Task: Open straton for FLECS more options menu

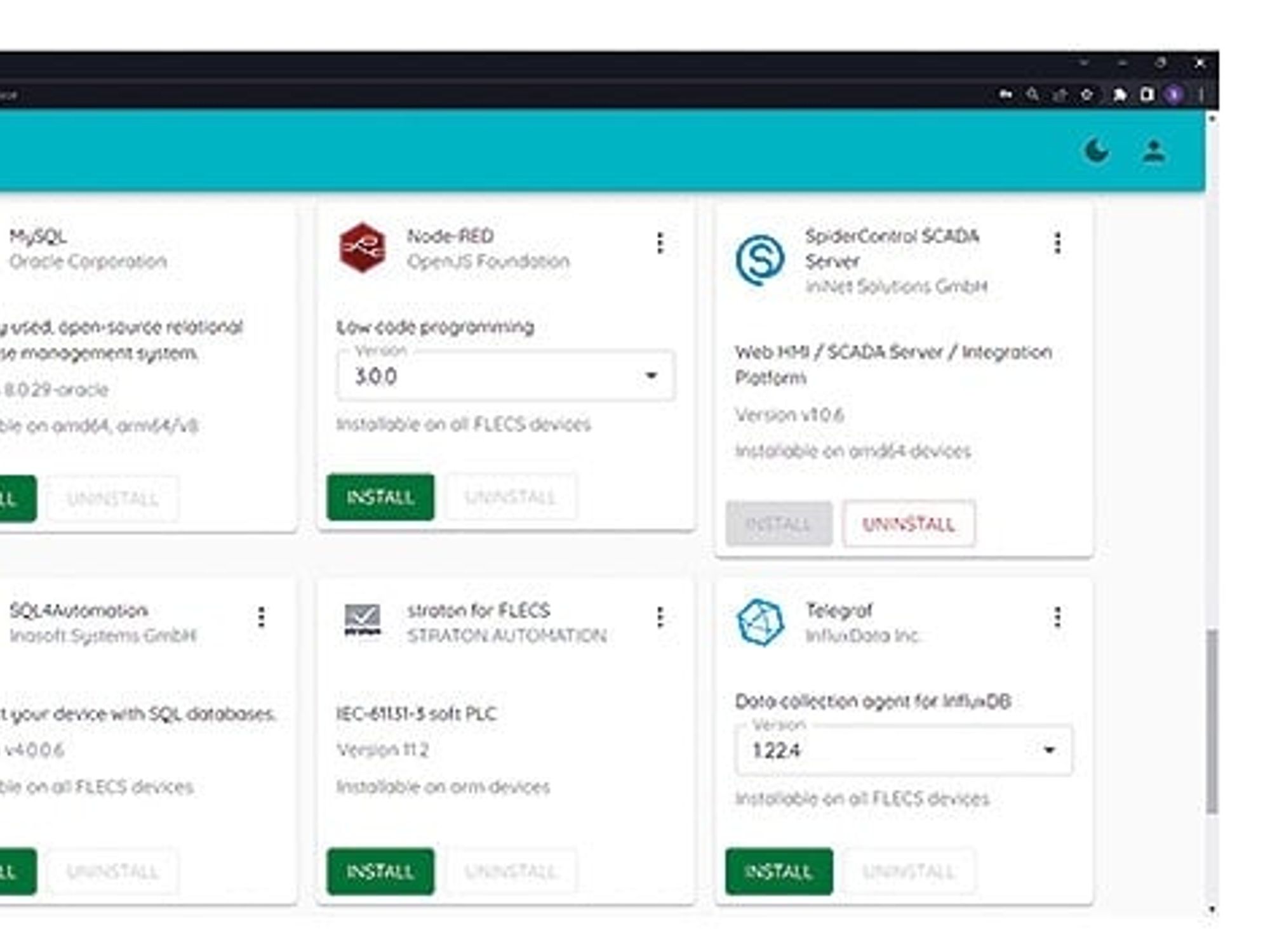Action: [660, 617]
